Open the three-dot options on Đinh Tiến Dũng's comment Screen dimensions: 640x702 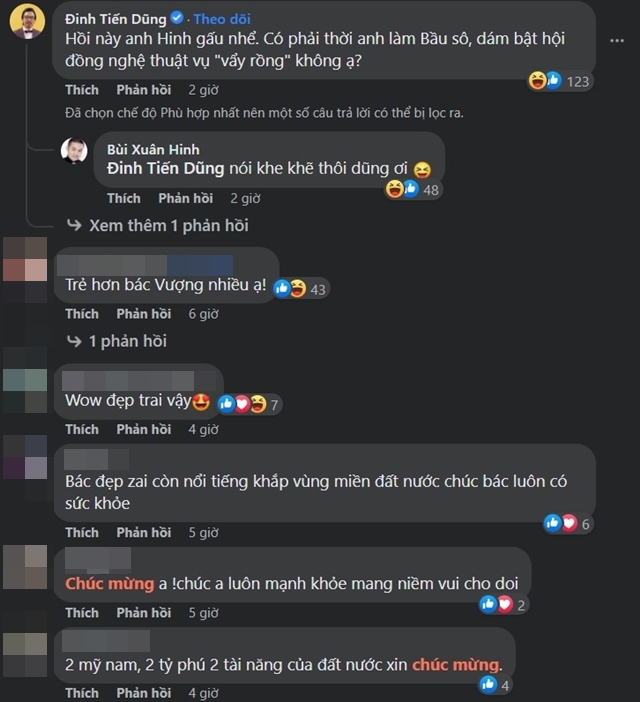[617, 41]
